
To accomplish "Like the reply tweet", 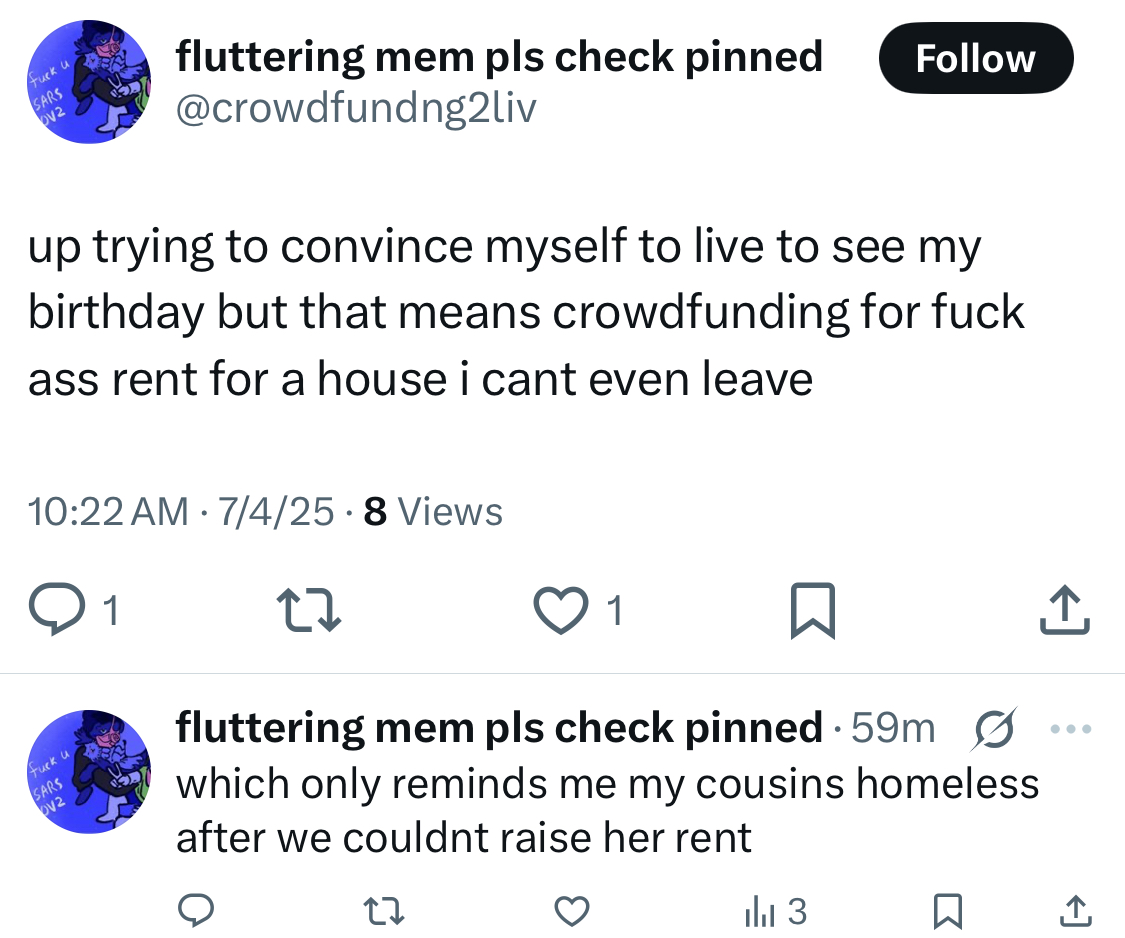I will coord(572,911).
